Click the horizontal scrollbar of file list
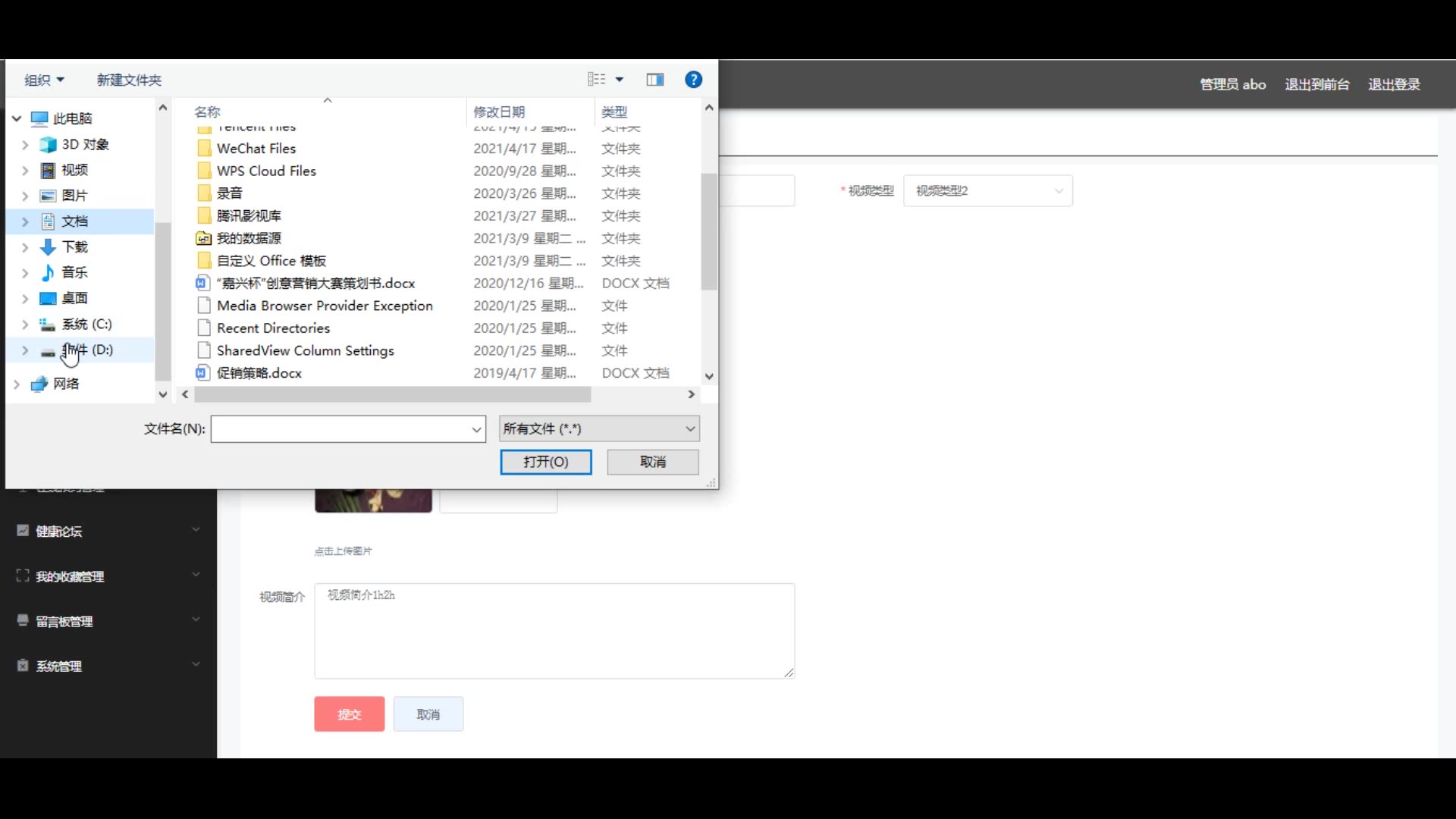 pos(392,395)
